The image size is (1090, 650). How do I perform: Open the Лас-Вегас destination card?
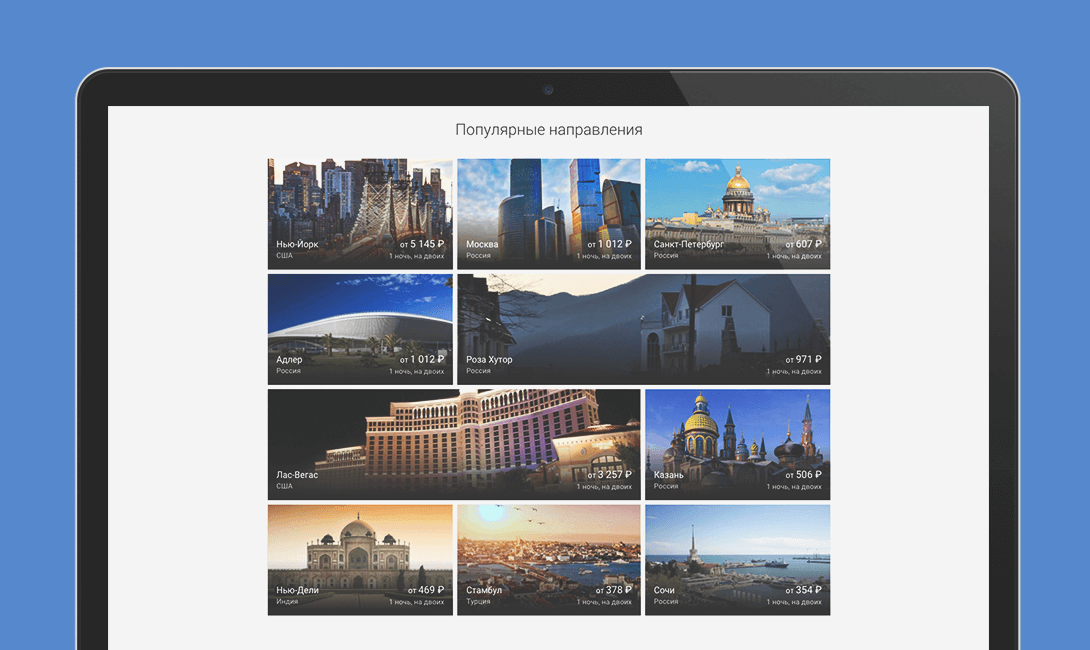click(x=454, y=444)
